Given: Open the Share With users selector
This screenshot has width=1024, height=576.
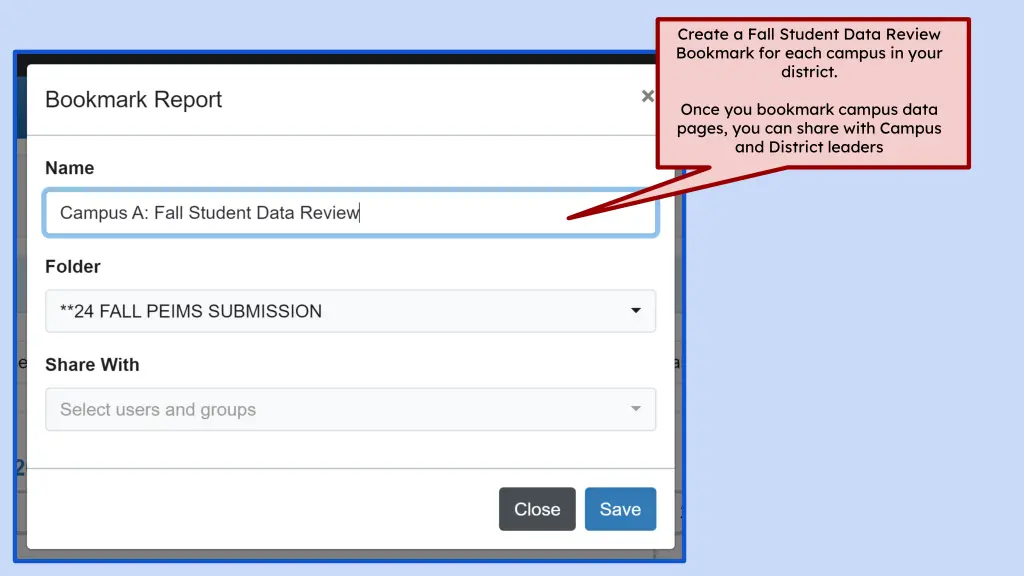Looking at the screenshot, I should coord(350,410).
